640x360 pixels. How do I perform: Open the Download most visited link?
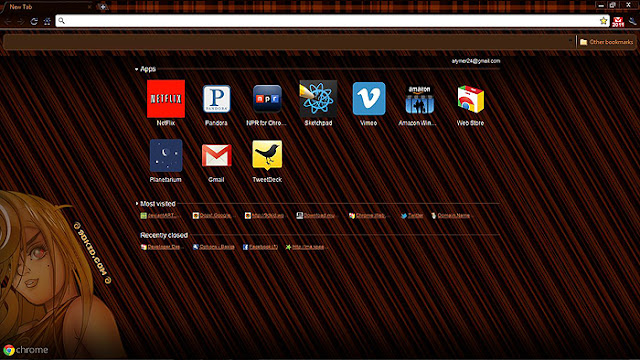(316, 216)
